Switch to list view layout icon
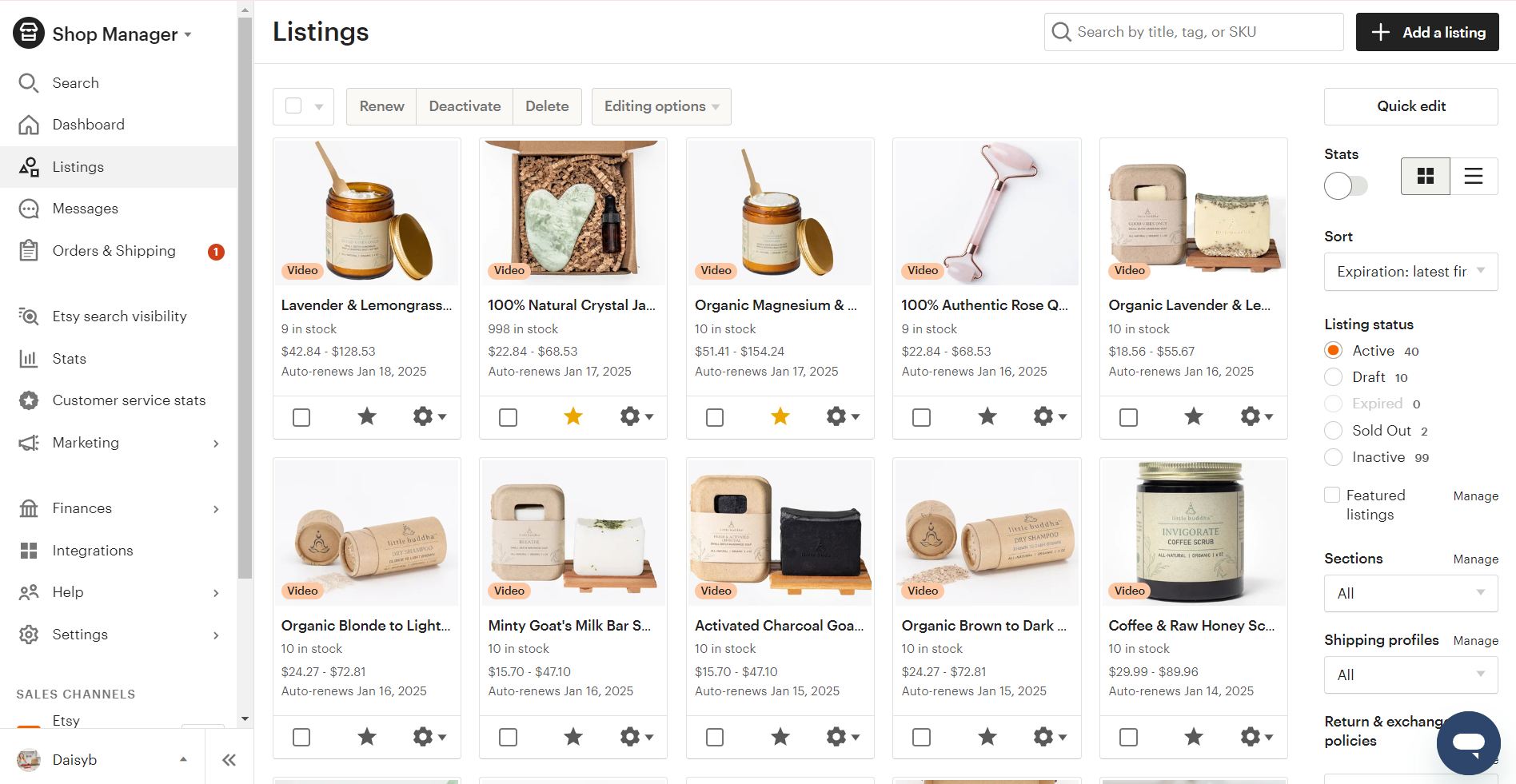The height and width of the screenshot is (784, 1516). pyautogui.click(x=1473, y=176)
